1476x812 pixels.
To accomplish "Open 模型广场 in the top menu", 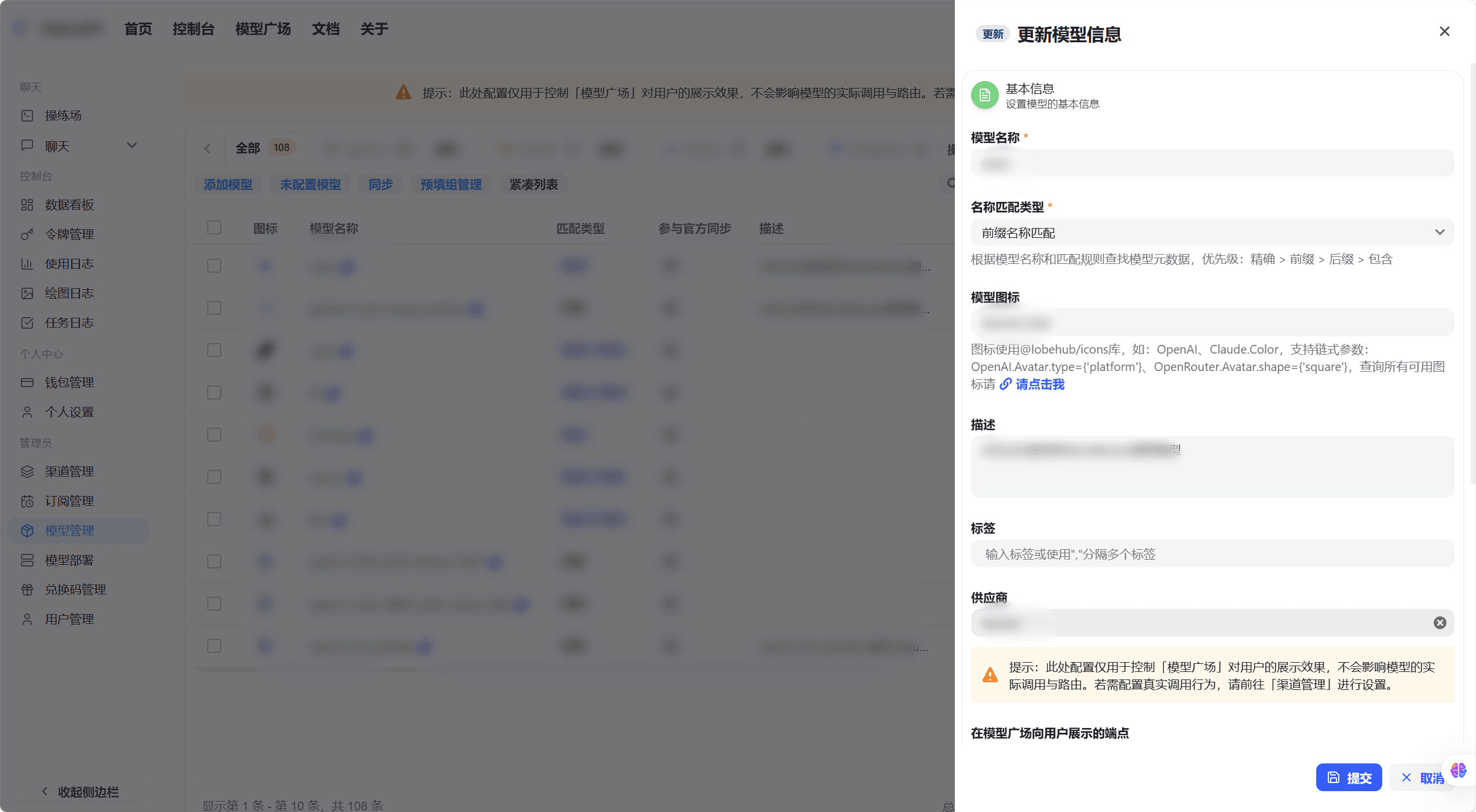I will tap(262, 28).
